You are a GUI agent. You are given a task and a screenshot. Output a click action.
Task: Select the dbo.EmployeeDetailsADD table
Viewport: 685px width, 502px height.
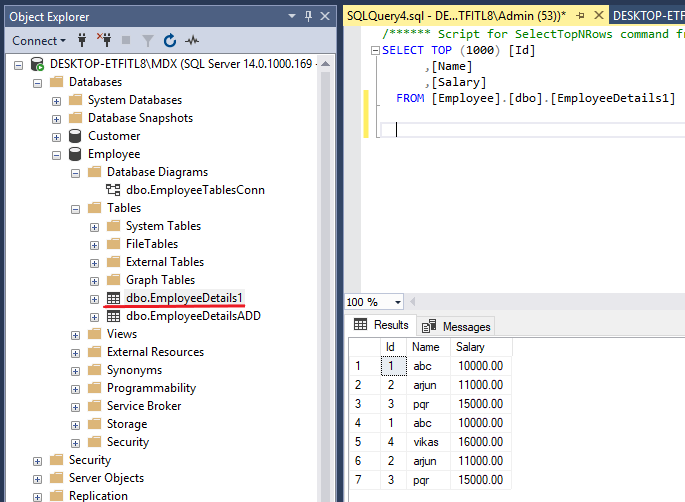(193, 316)
